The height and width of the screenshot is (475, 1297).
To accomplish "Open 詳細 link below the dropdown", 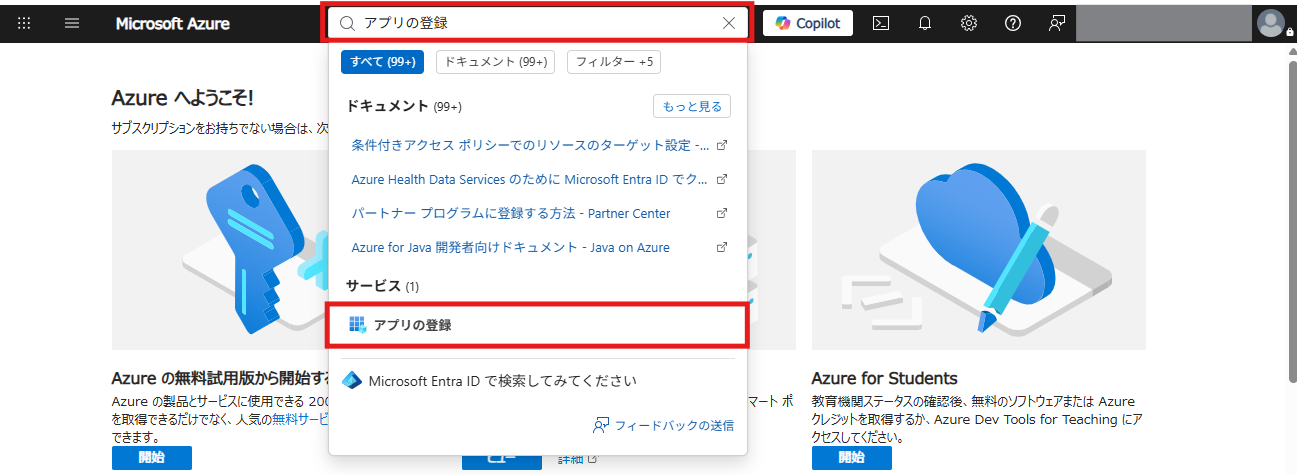I will [x=577, y=459].
